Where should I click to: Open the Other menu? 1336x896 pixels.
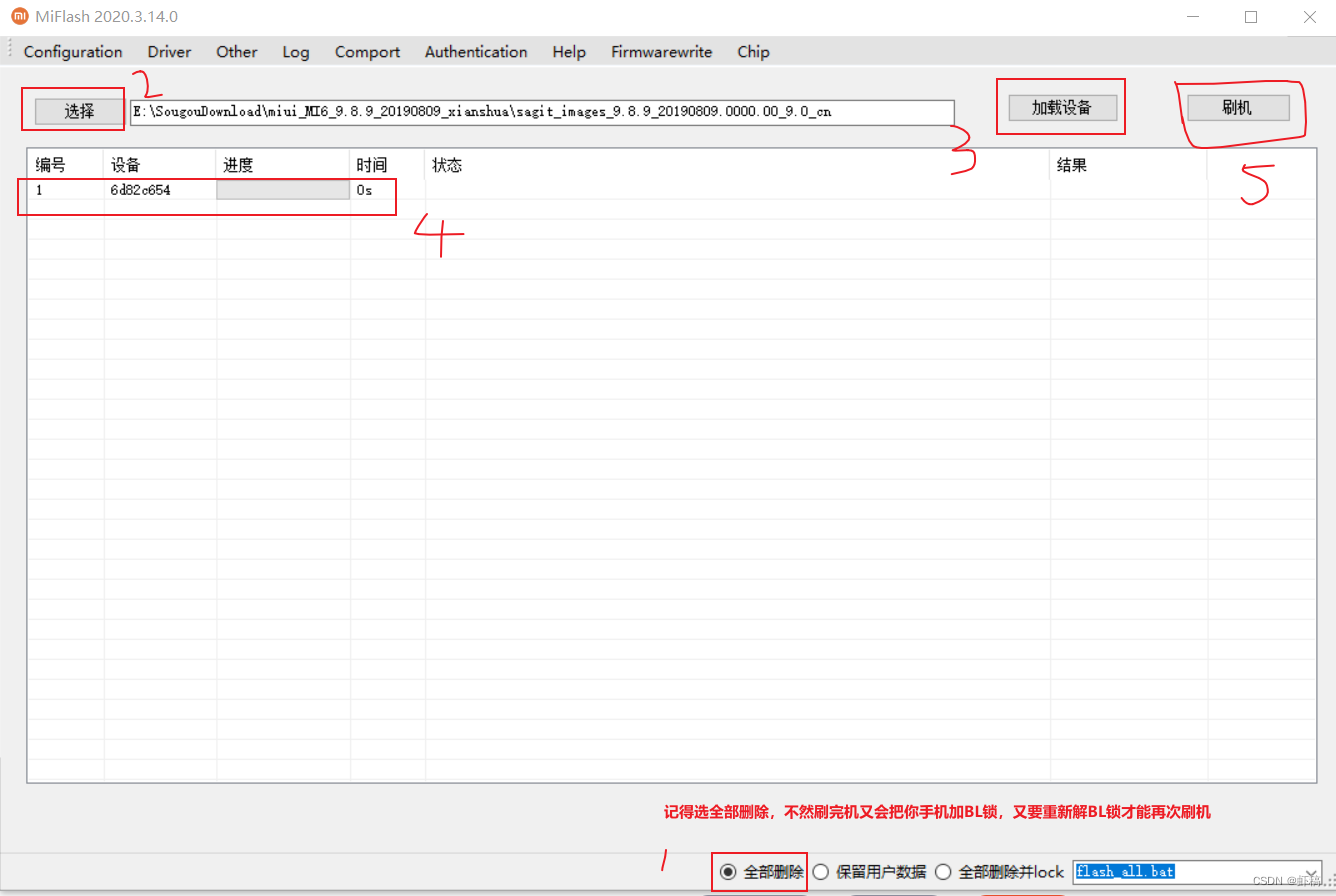(x=237, y=52)
